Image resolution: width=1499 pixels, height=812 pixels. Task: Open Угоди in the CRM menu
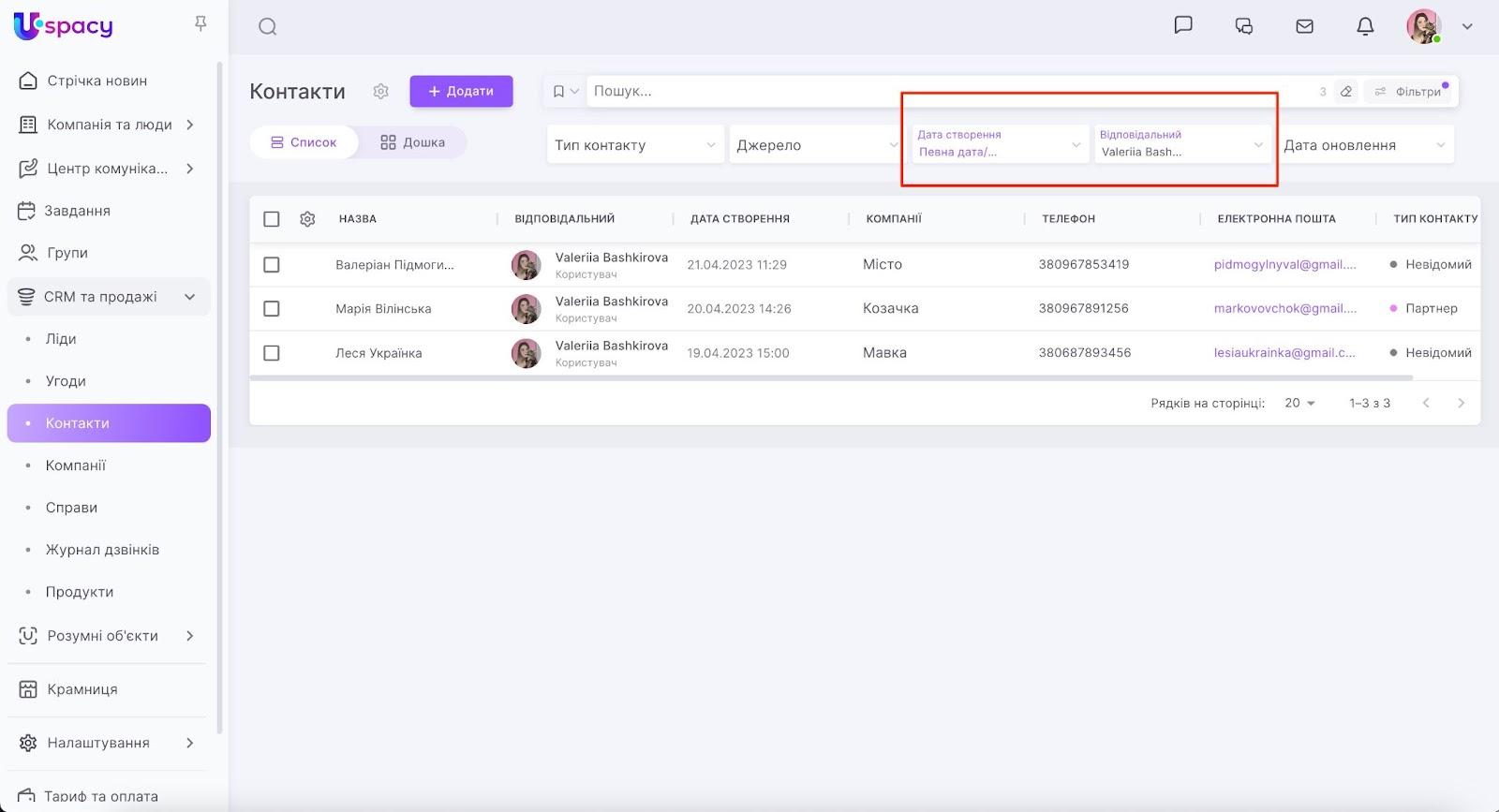[66, 381]
